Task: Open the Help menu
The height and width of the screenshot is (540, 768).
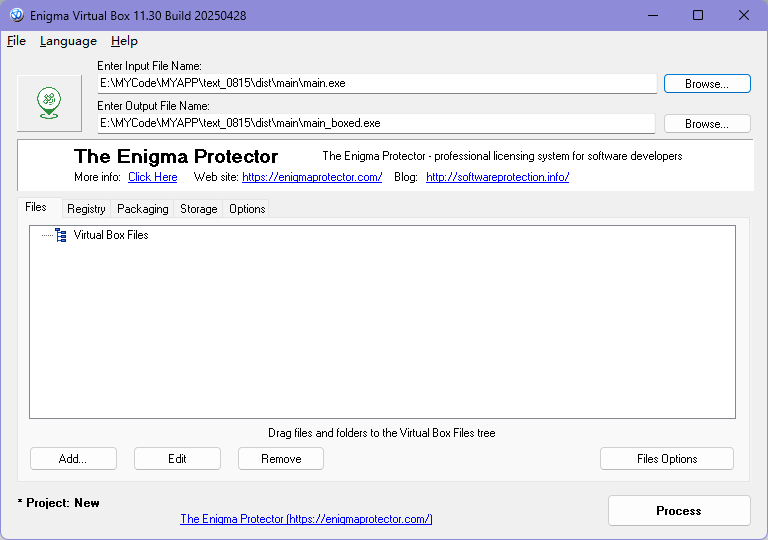Action: (124, 41)
